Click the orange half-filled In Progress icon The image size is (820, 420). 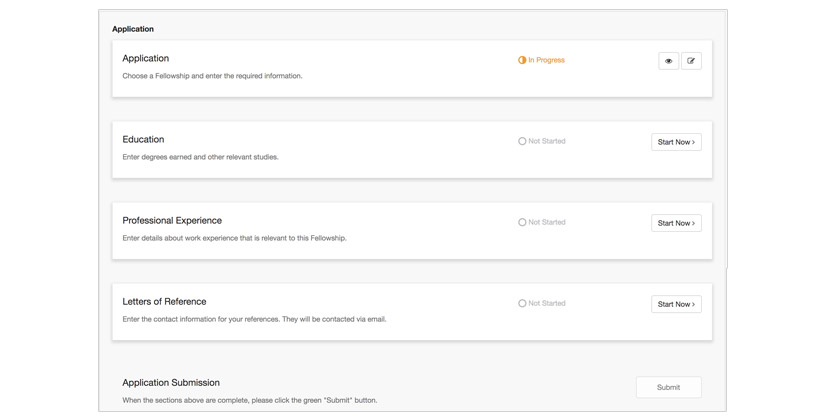click(522, 60)
